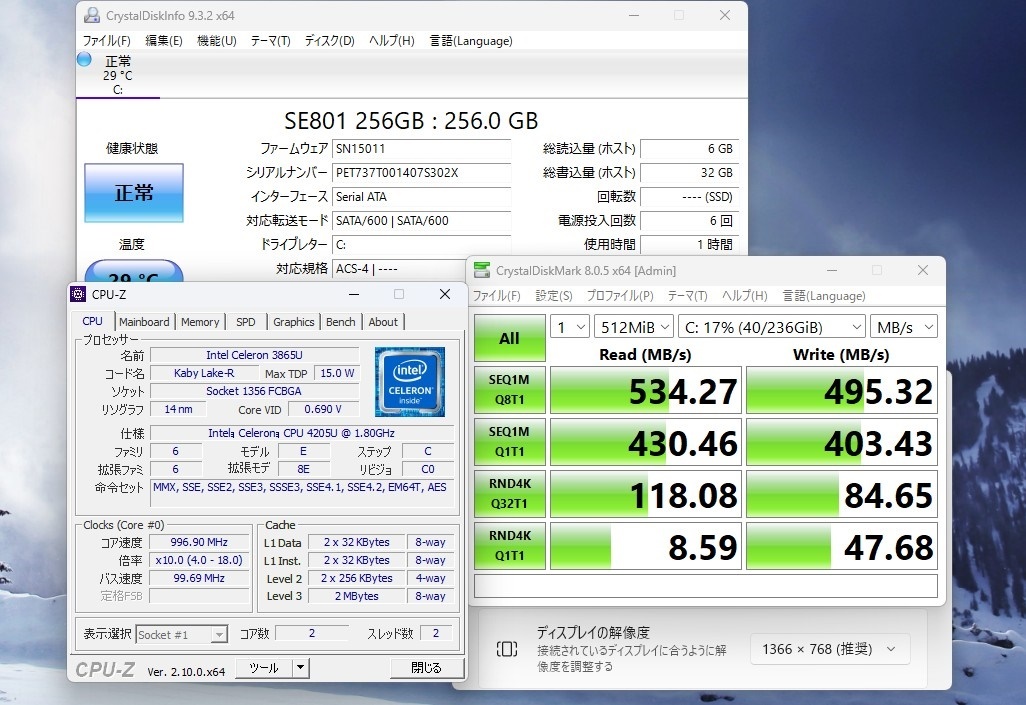Open the MB/s unit dropdown

904,327
